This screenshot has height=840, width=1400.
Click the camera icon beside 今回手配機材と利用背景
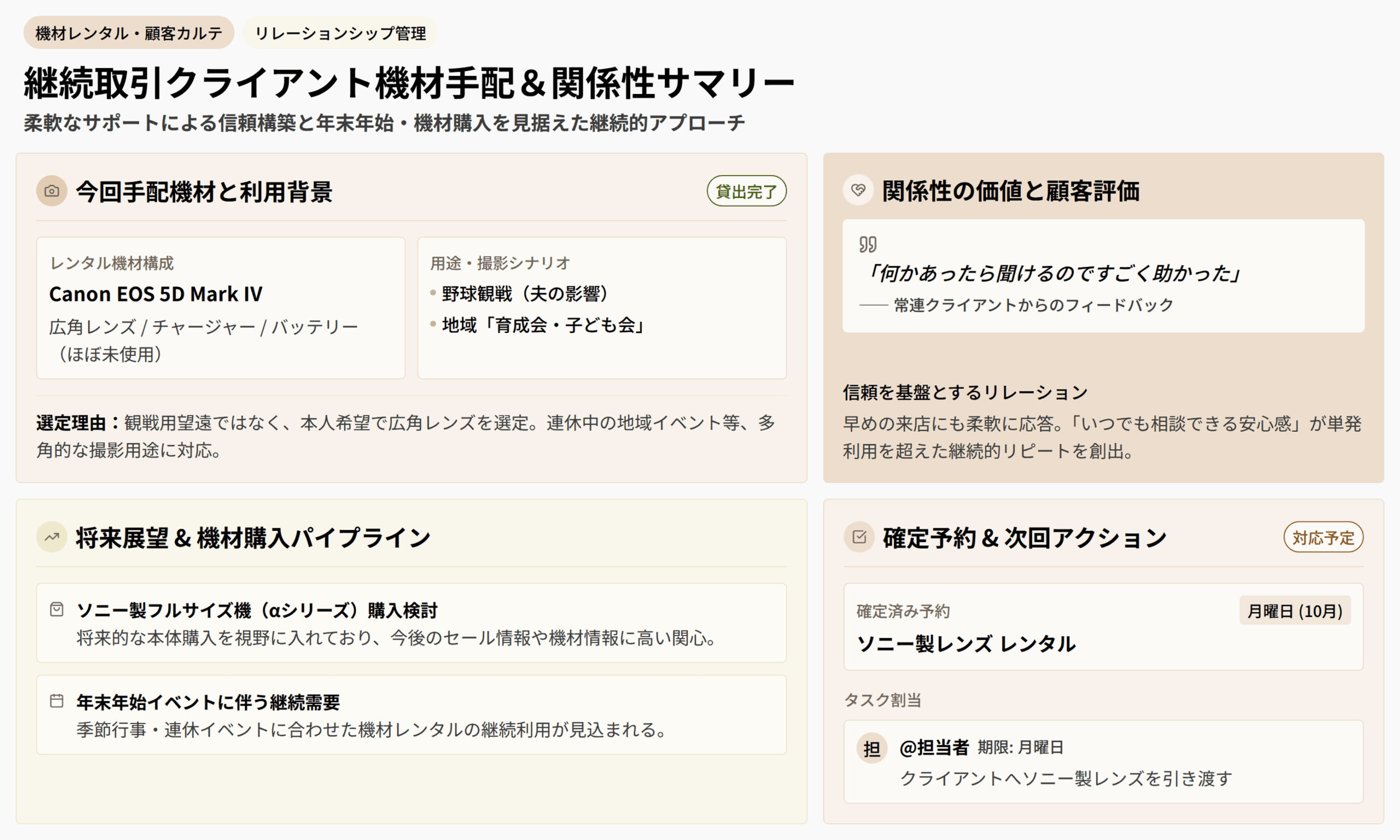(x=51, y=191)
